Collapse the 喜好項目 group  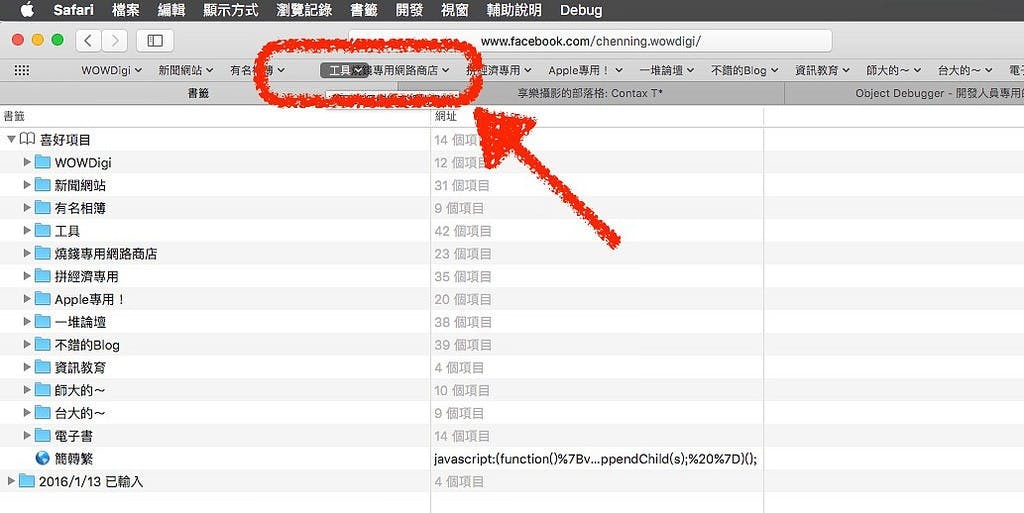pos(11,140)
